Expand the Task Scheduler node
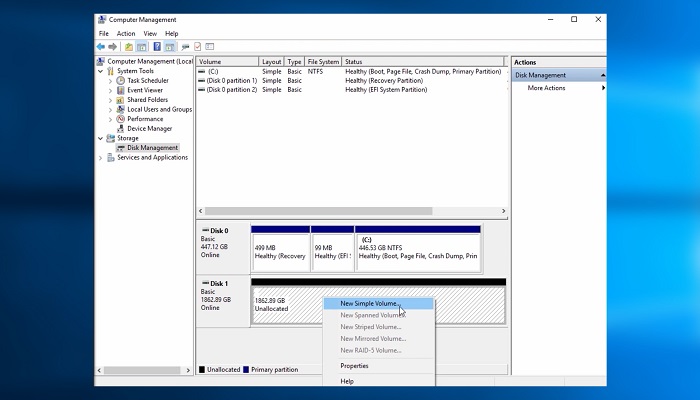Viewport: 700px width, 400px height. coord(110,81)
